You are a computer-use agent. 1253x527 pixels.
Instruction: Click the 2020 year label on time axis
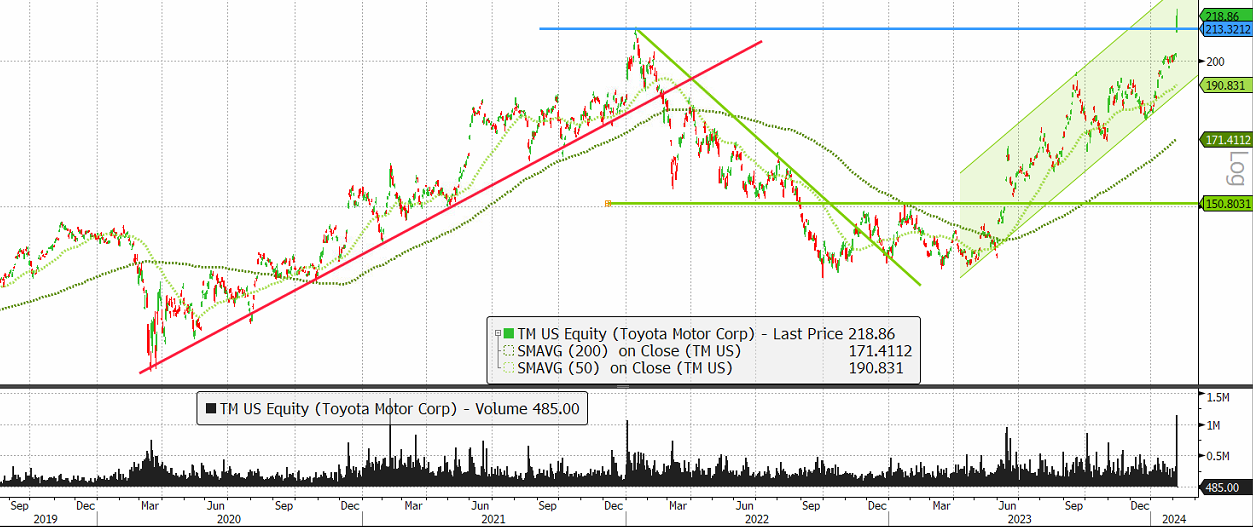(x=229, y=519)
